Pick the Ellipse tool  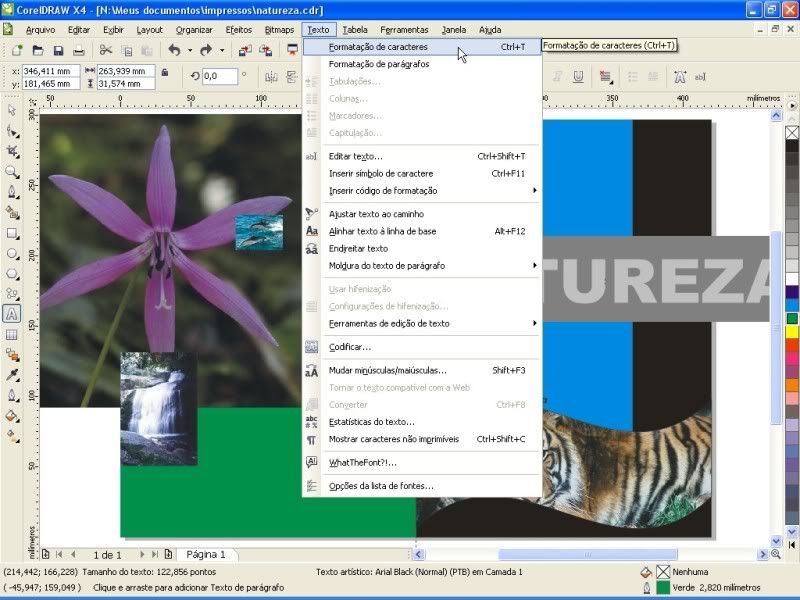[12, 252]
